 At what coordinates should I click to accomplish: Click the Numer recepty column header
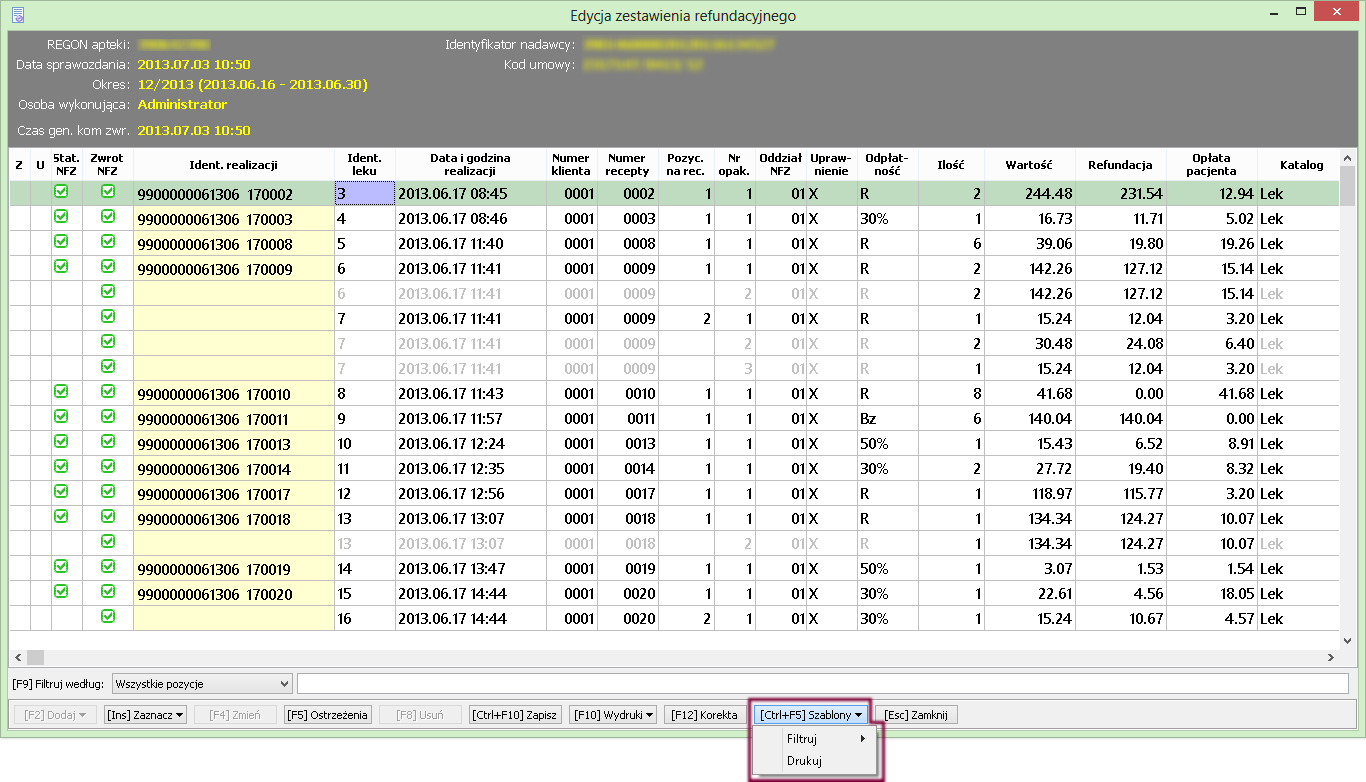tap(627, 165)
